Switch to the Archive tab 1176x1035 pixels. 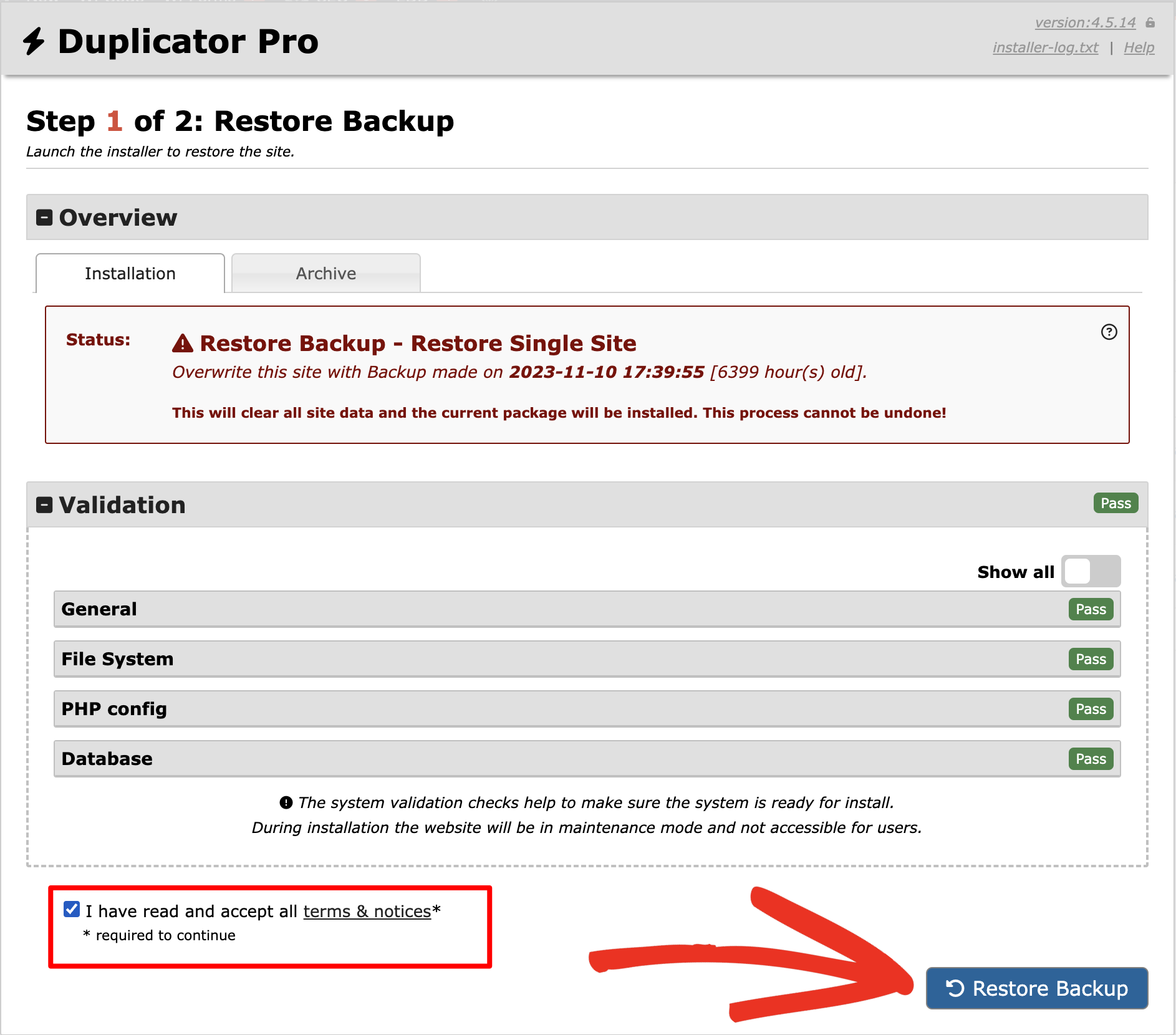coord(326,273)
